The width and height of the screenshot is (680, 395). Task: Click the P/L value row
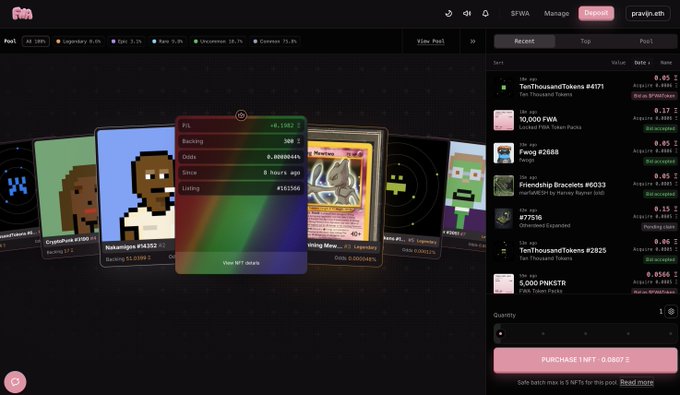(241, 125)
